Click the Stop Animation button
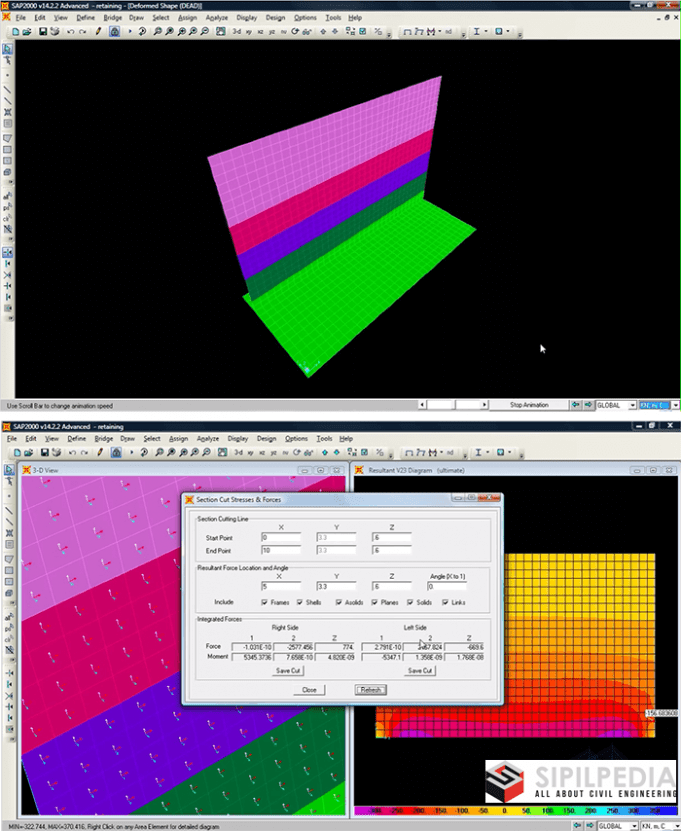The image size is (681, 831). pos(529,405)
